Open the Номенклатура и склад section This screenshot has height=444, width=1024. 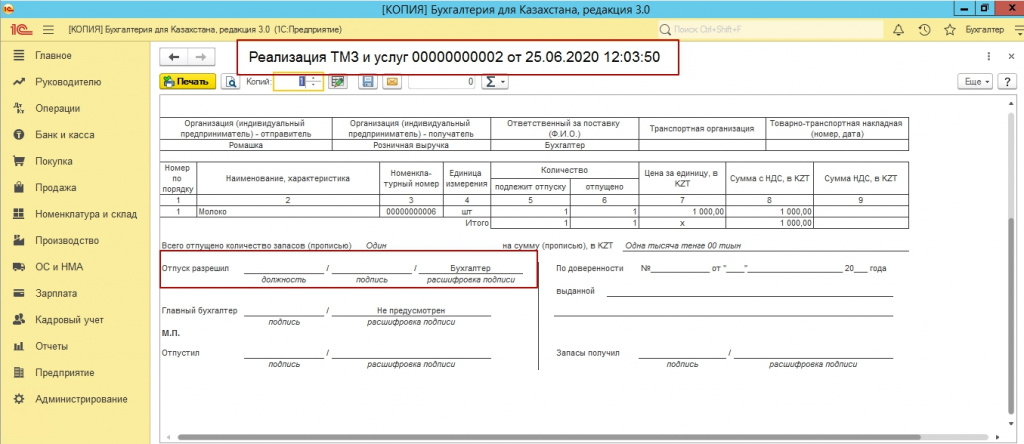[84, 214]
